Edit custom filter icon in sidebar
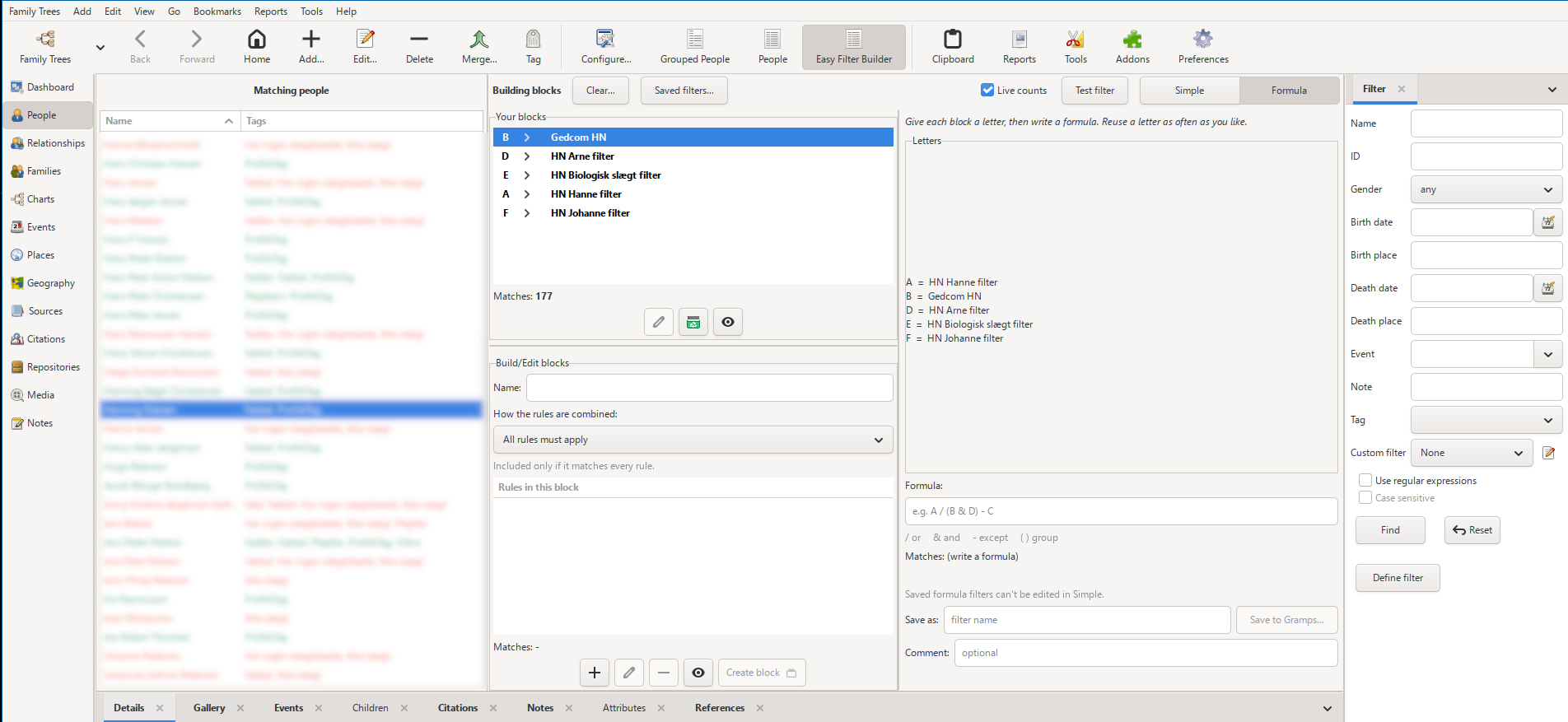1568x722 pixels. tap(1548, 453)
